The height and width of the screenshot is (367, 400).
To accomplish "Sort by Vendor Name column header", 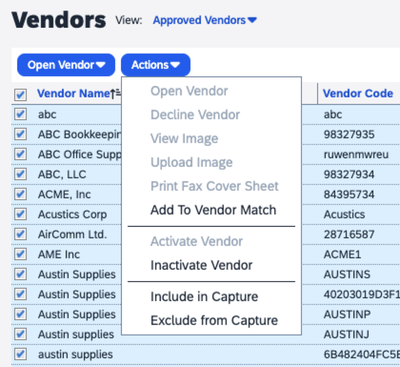I will [73, 94].
